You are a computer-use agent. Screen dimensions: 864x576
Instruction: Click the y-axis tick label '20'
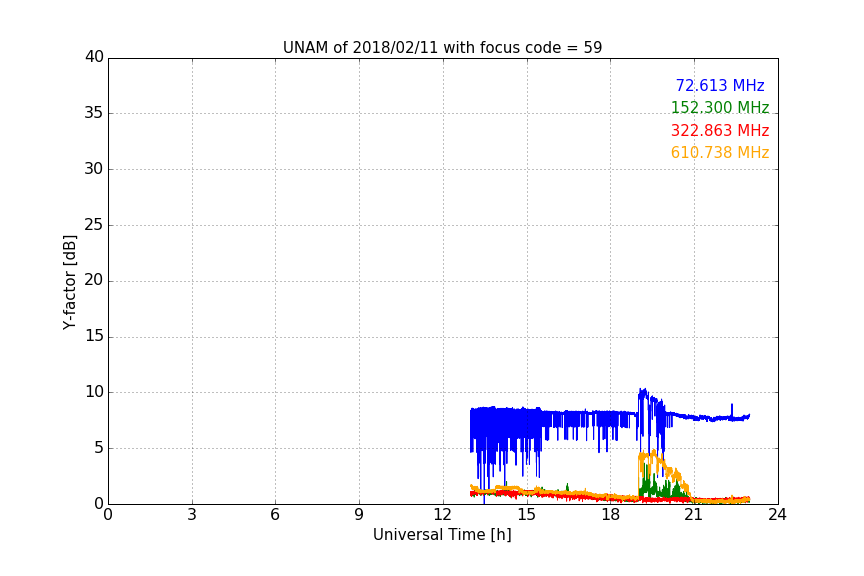click(x=94, y=280)
